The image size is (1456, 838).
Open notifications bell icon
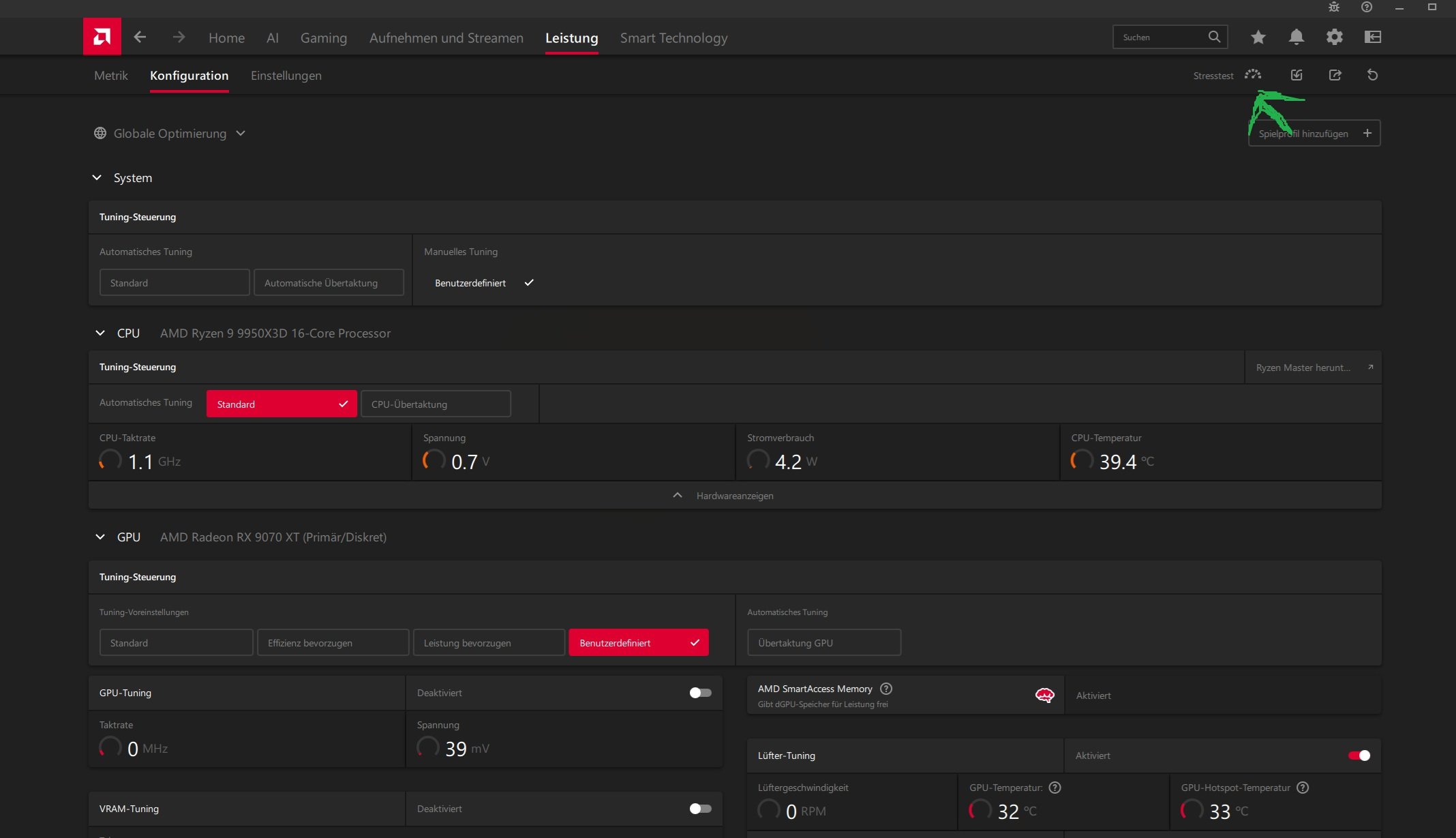1296,38
